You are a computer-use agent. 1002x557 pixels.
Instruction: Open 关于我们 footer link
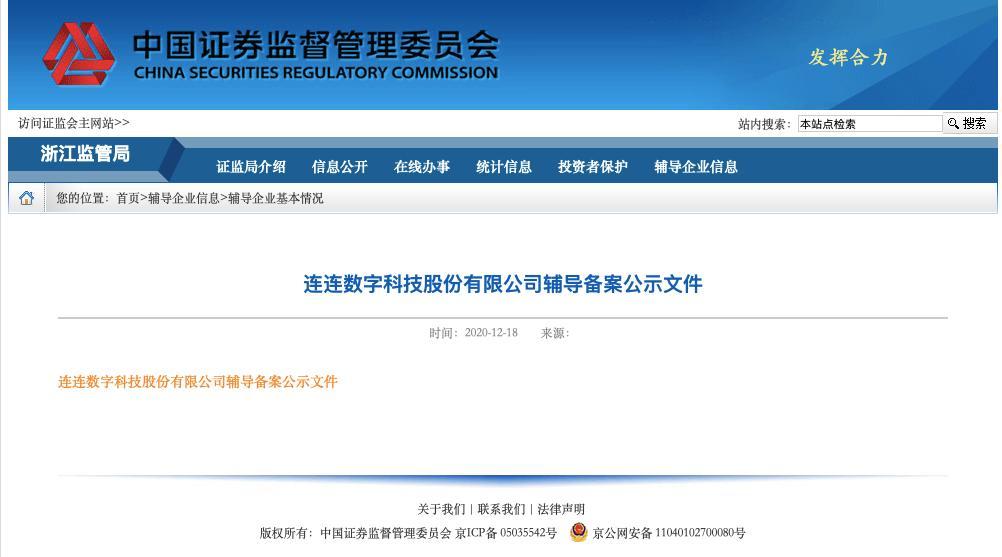tap(441, 509)
